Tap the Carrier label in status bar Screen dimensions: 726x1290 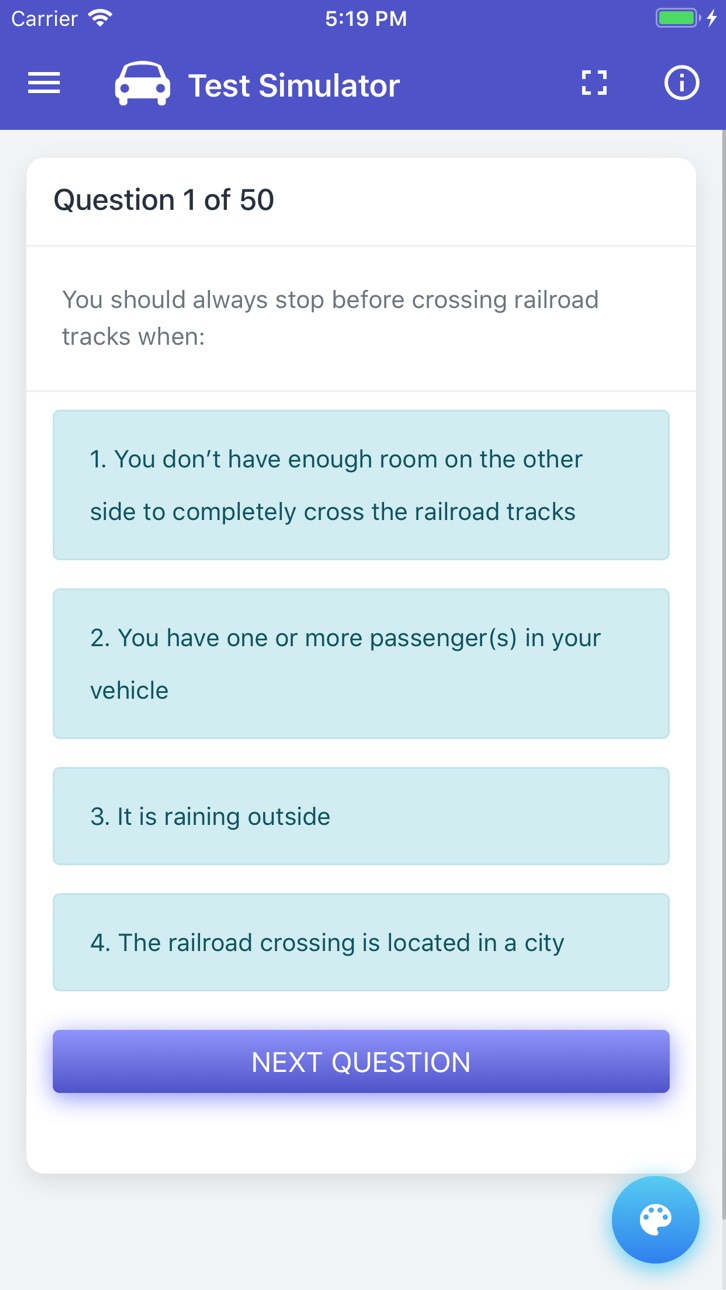(x=44, y=18)
